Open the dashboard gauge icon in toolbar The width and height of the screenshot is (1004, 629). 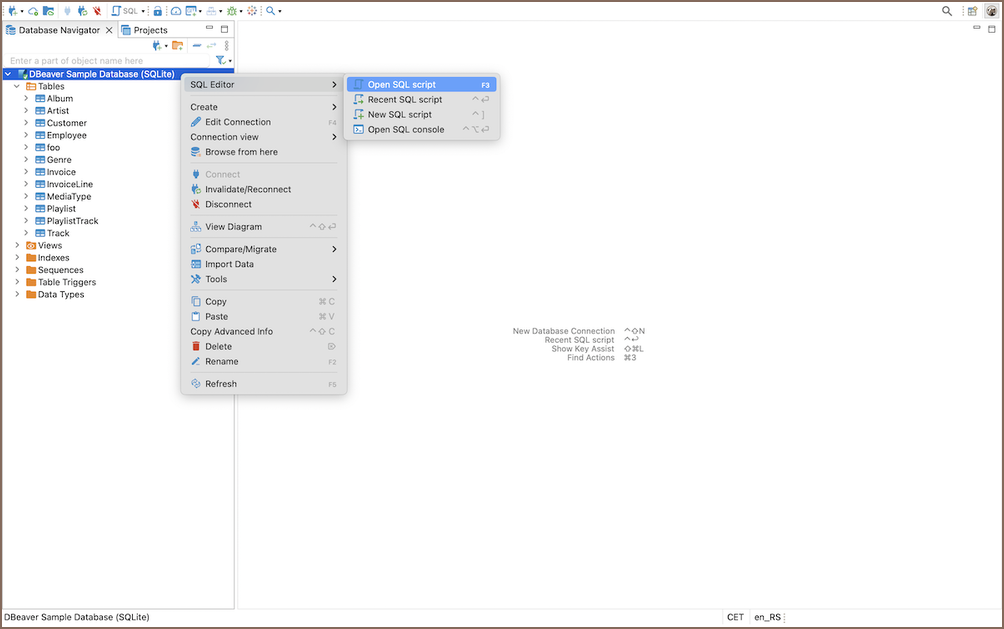(x=175, y=11)
